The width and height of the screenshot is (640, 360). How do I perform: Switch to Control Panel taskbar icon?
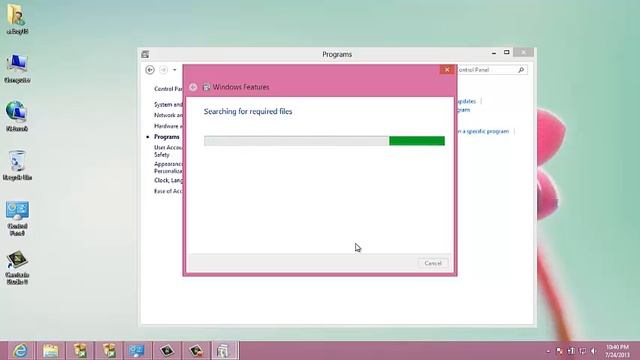click(x=137, y=351)
